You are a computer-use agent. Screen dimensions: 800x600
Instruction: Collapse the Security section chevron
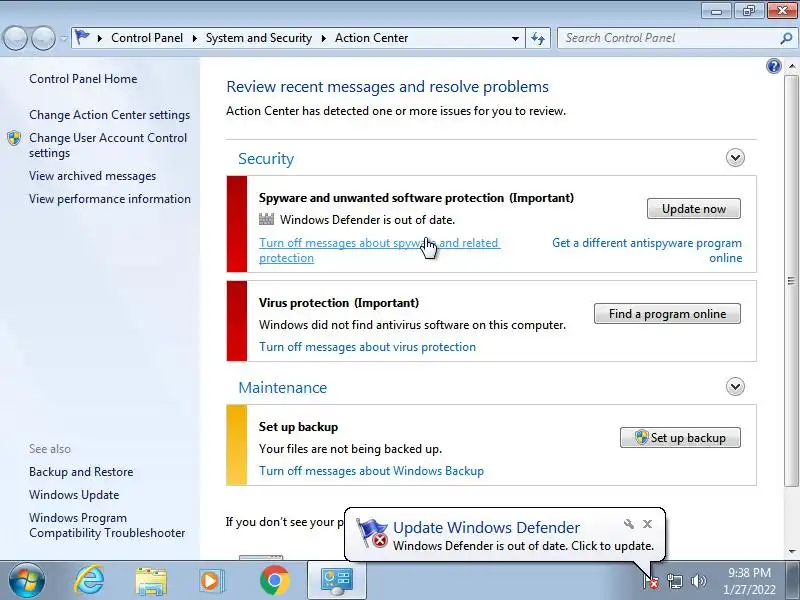tap(735, 158)
